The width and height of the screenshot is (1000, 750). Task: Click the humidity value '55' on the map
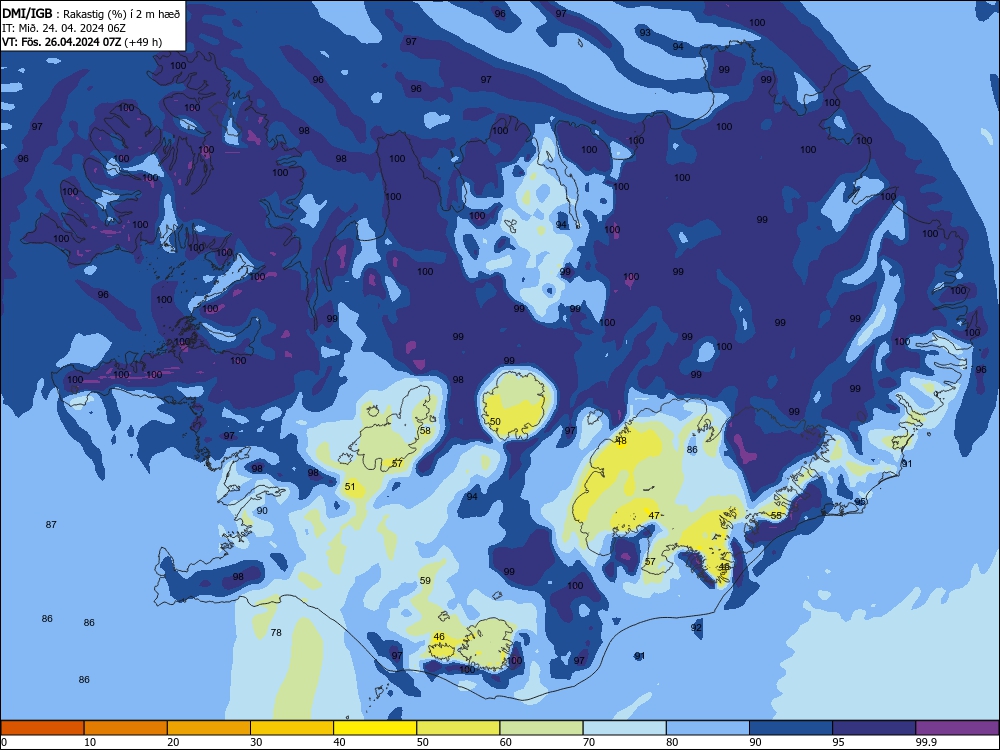tap(776, 515)
